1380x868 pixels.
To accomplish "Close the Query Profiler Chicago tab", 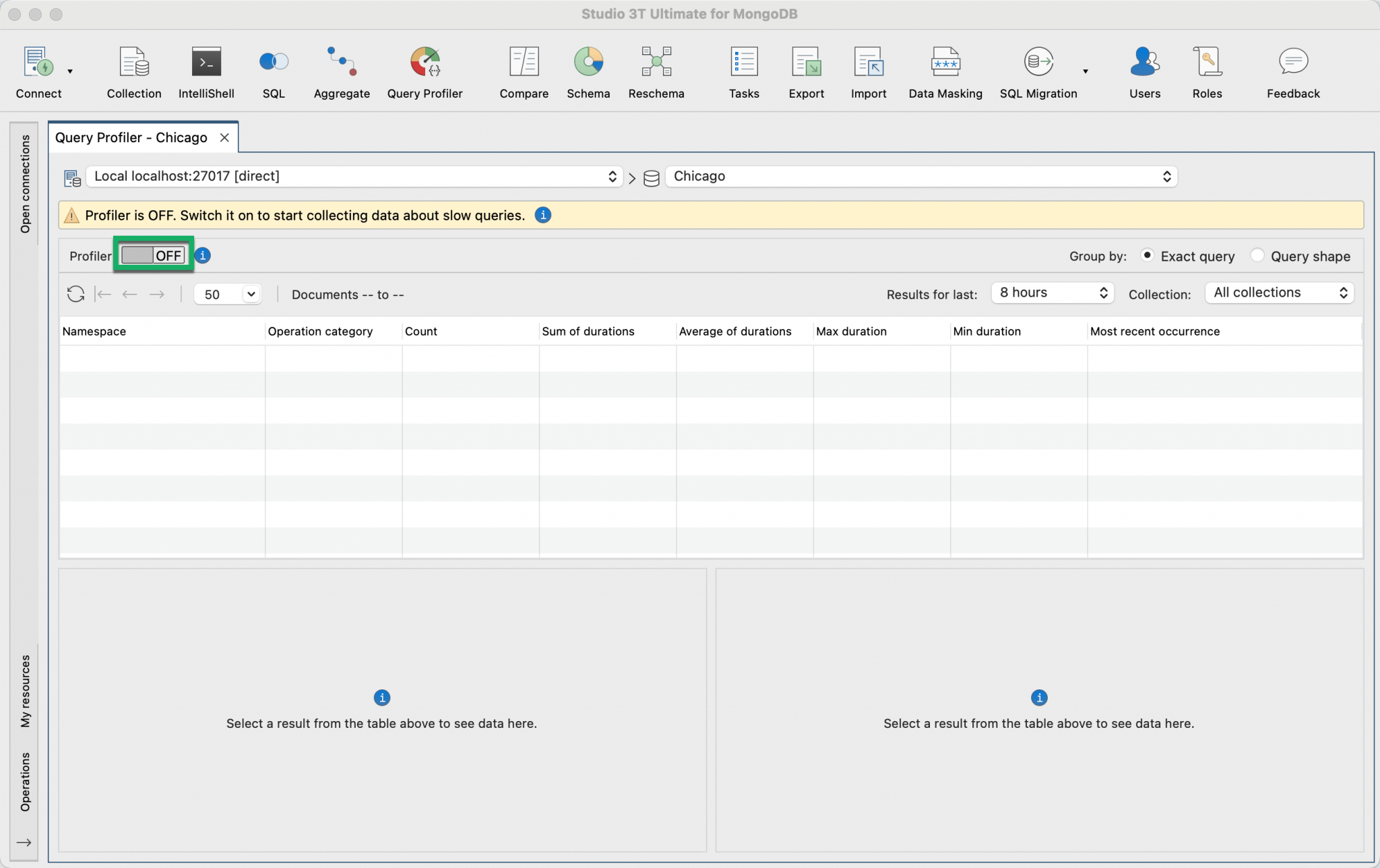I will pos(224,137).
